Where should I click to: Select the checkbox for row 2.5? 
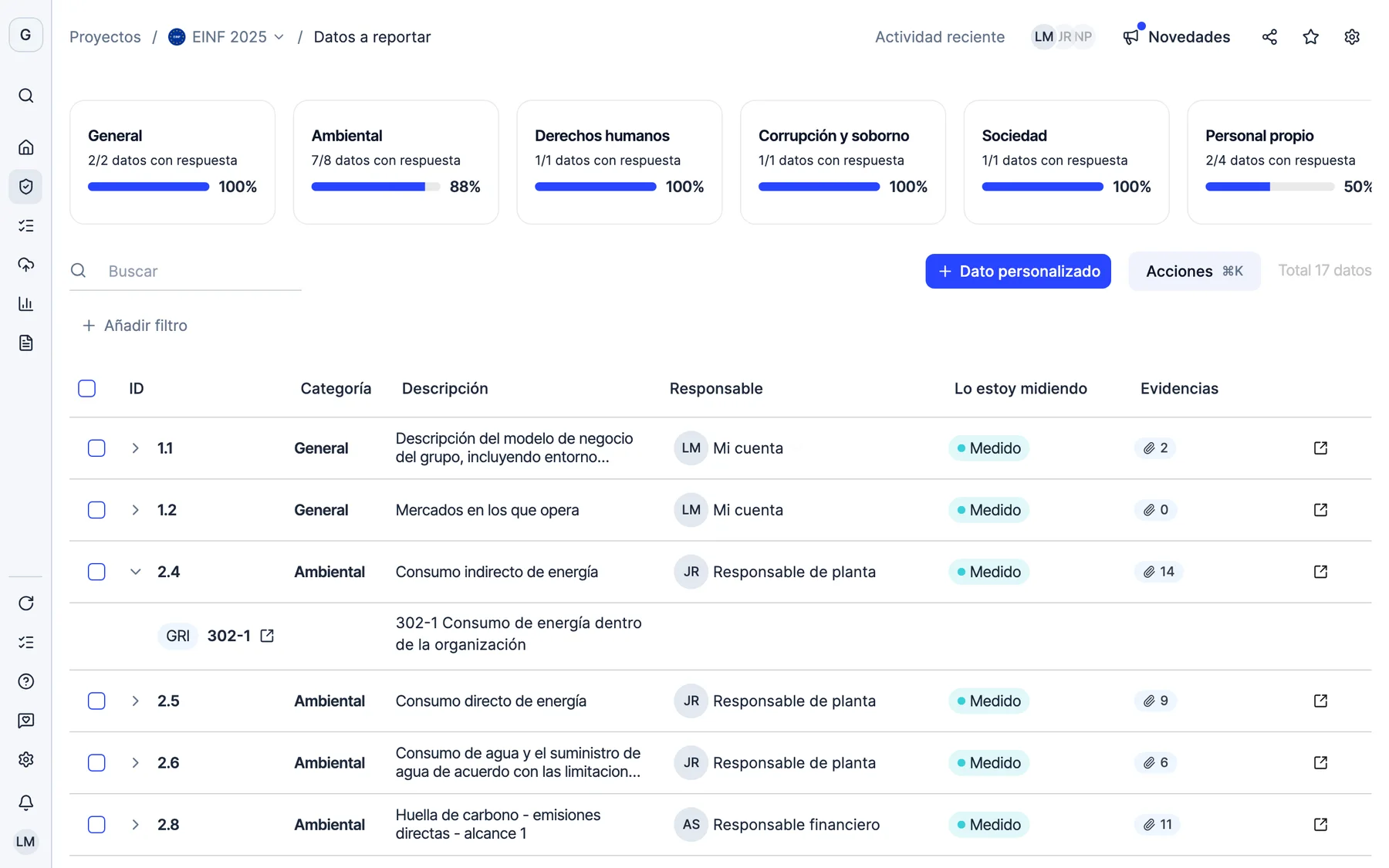[96, 701]
